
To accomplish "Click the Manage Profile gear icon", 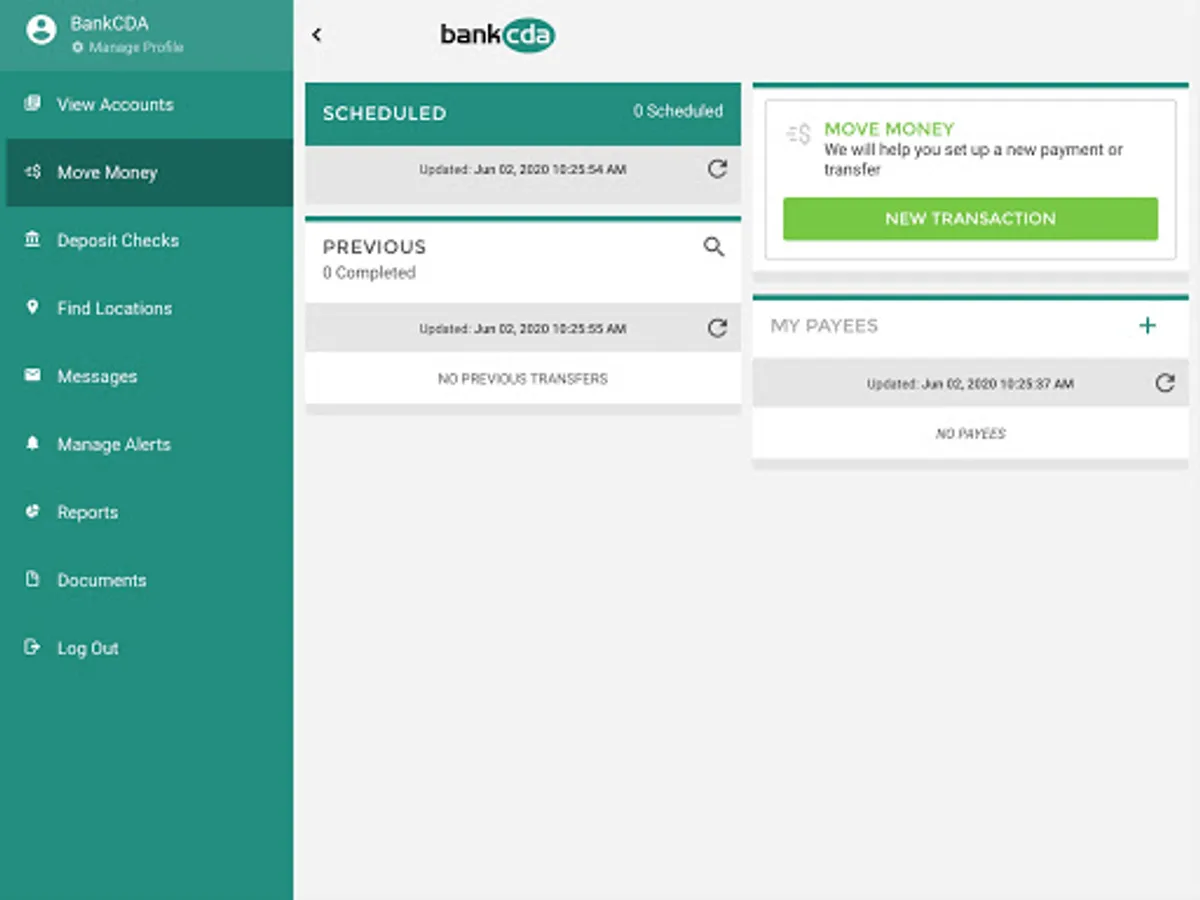I will tap(78, 47).
